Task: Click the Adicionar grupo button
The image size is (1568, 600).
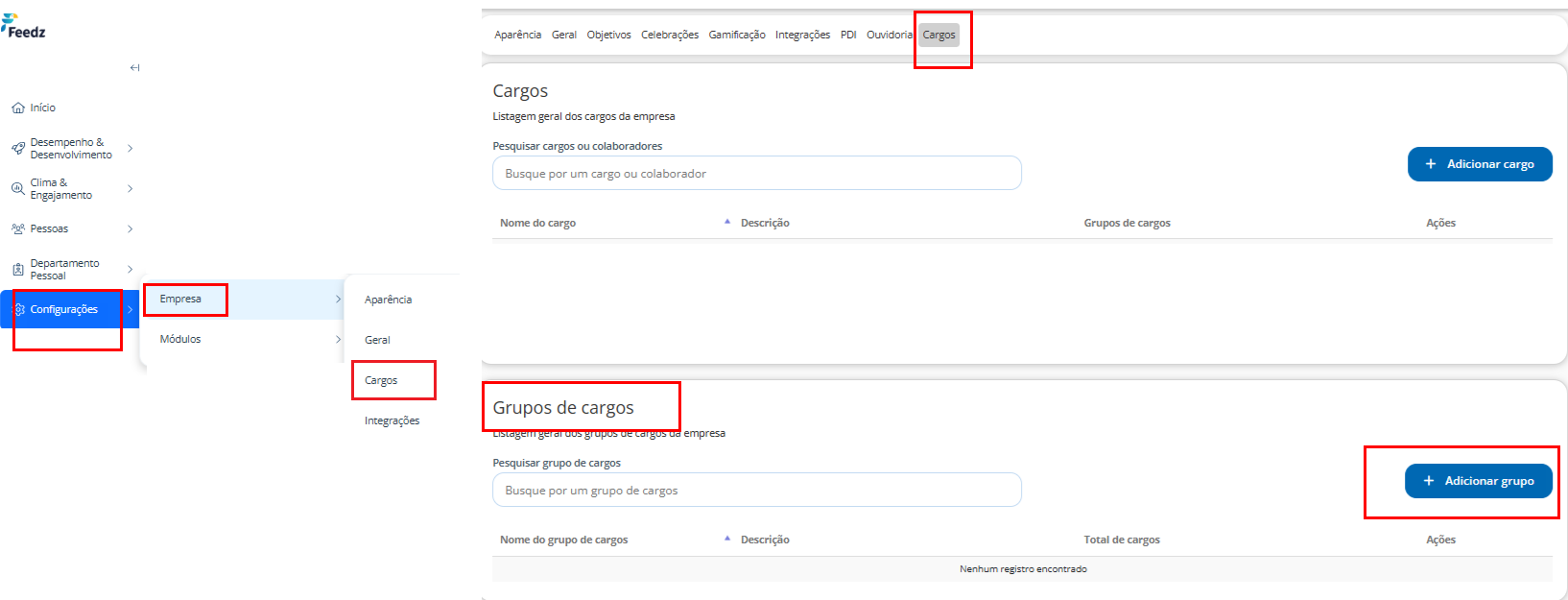Action: pyautogui.click(x=1479, y=481)
